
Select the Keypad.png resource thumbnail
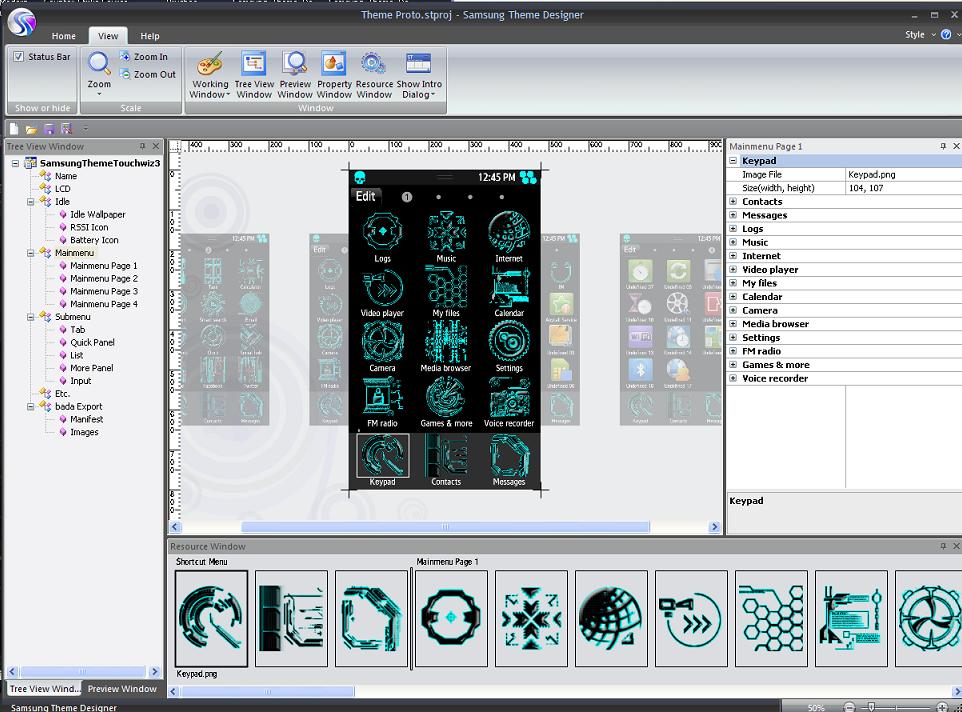[211, 618]
